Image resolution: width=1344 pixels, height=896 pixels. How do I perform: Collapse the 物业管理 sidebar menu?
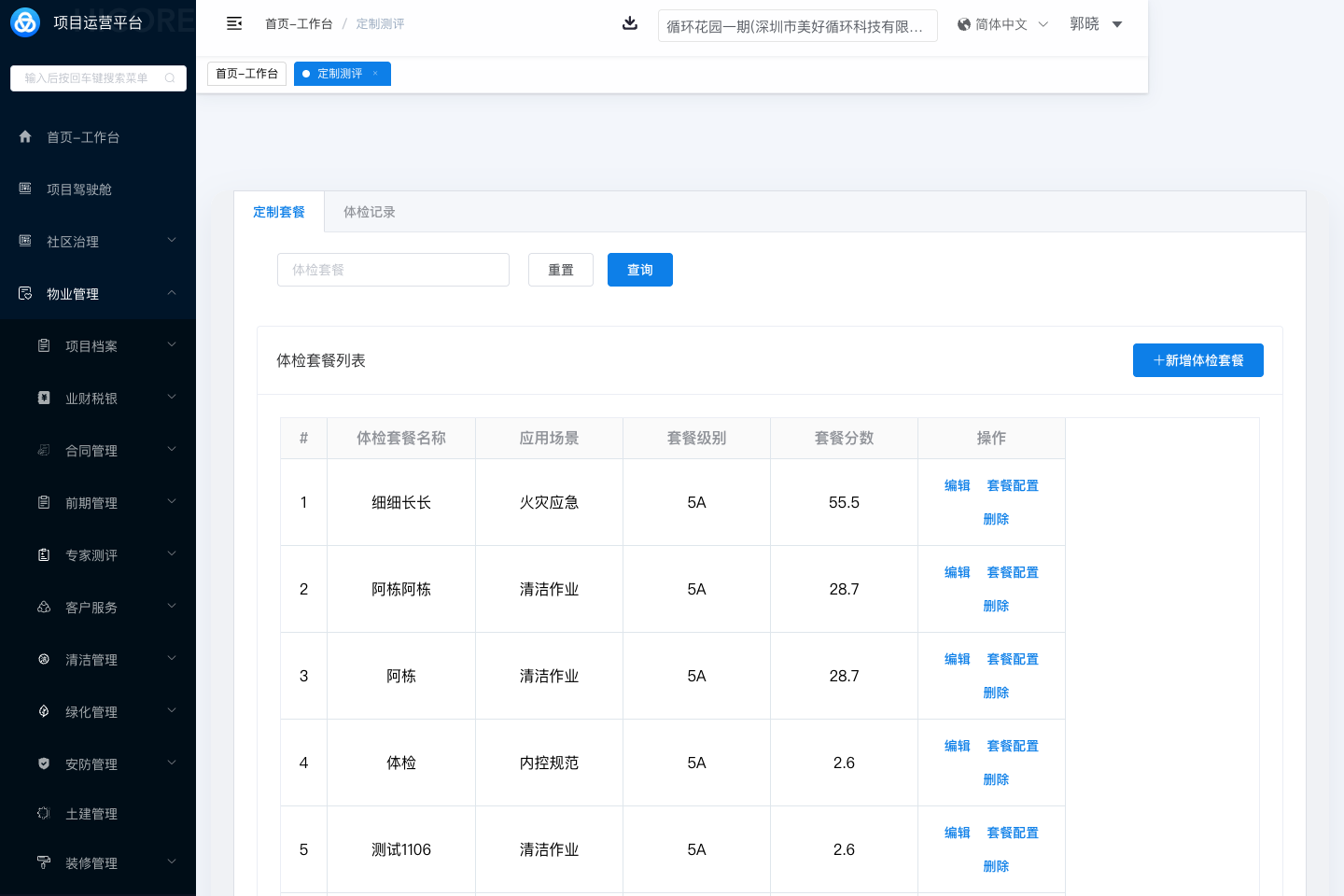pyautogui.click(x=172, y=293)
